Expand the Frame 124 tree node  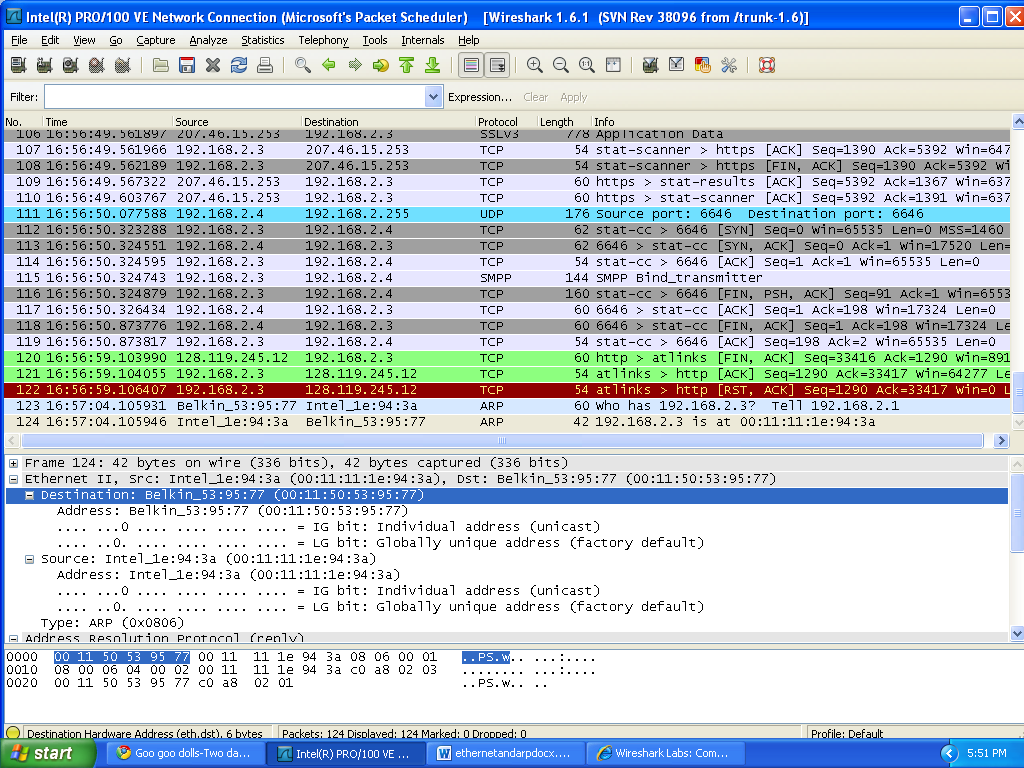point(13,463)
